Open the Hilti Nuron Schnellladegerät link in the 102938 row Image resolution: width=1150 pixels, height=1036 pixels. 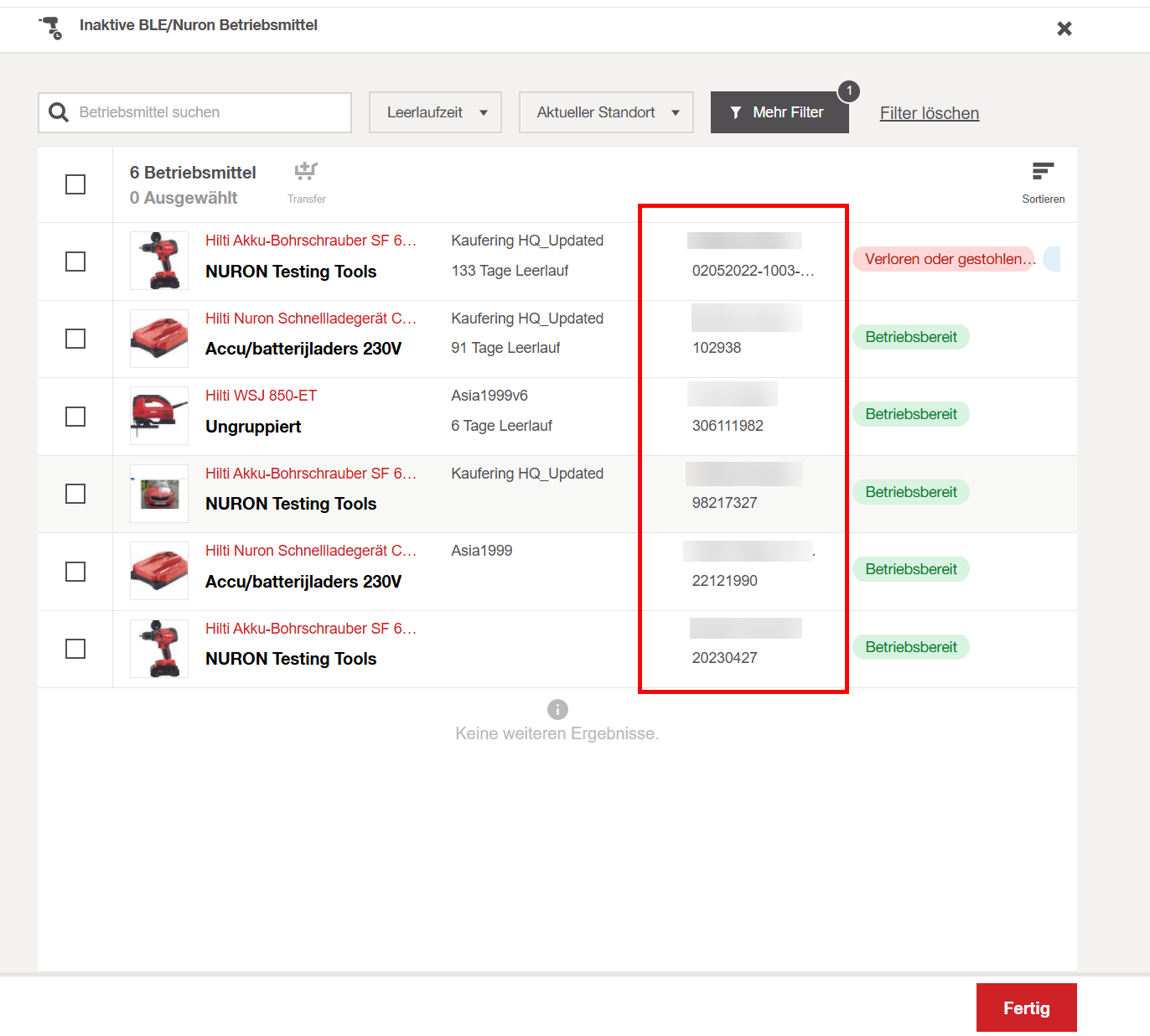(311, 319)
